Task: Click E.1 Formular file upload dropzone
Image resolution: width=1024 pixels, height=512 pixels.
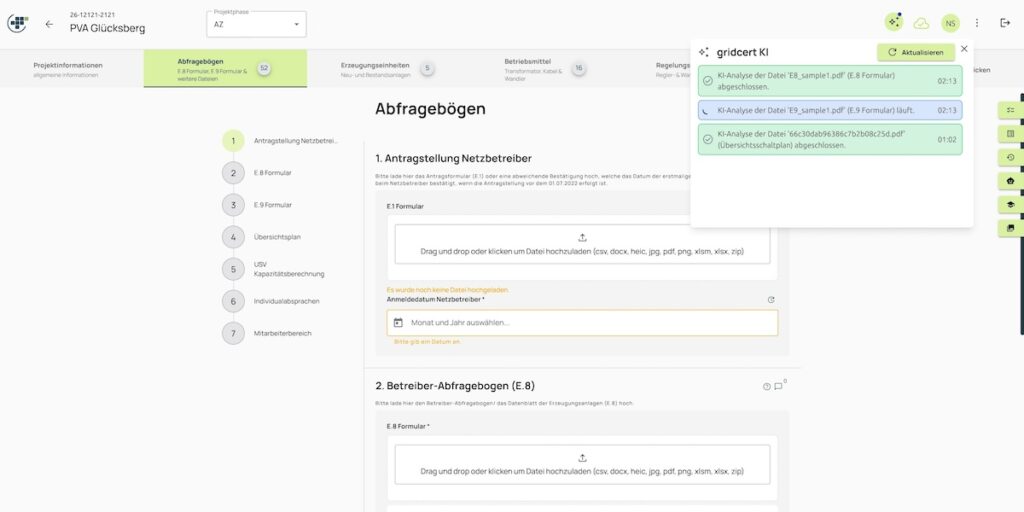Action: (x=583, y=244)
